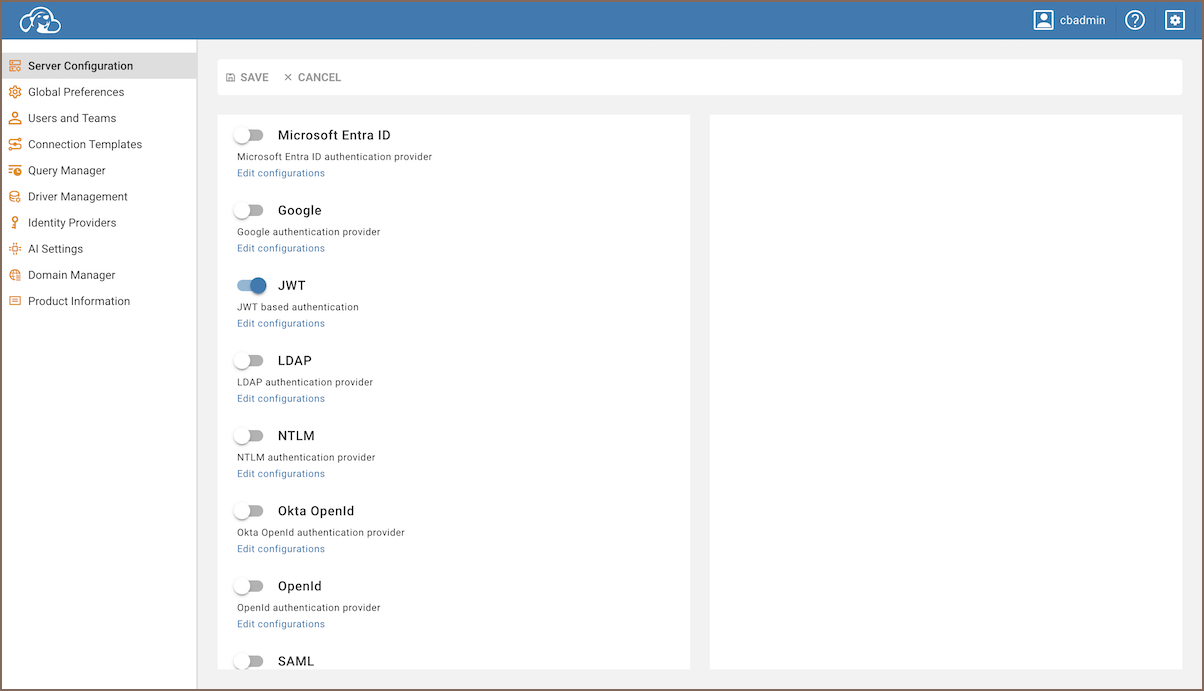This screenshot has width=1204, height=691.
Task: Enable the Microsoft Entra ID toggle
Action: click(x=249, y=135)
